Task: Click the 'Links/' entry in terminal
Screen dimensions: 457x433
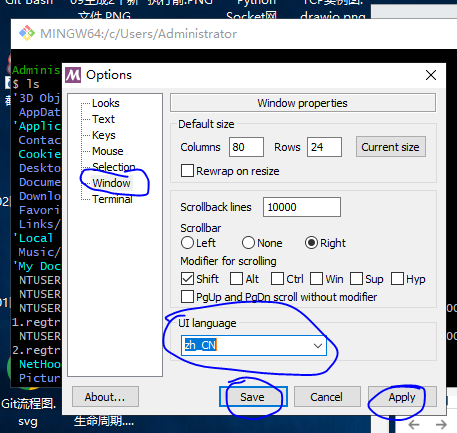Action: tap(39, 224)
